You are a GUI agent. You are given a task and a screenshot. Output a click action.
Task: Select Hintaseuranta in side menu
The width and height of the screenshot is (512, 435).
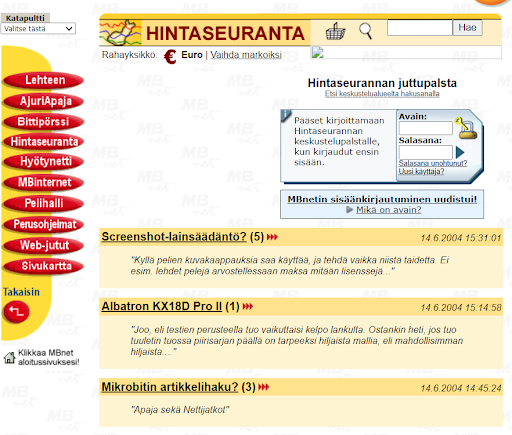(x=43, y=142)
